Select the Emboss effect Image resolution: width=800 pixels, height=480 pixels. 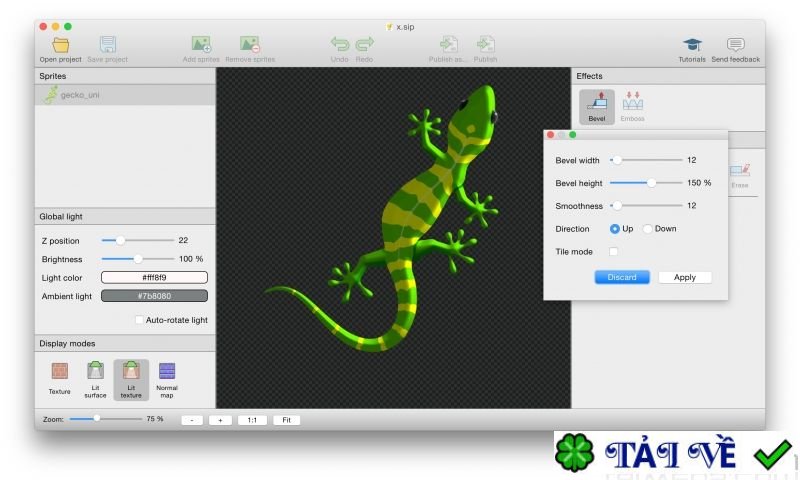[632, 107]
